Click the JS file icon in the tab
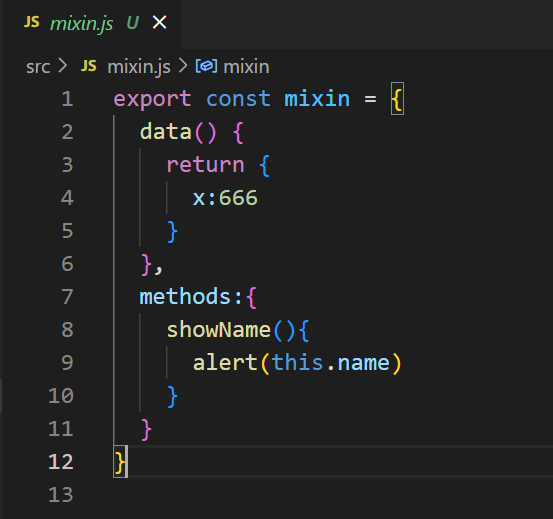Image resolution: width=553 pixels, height=519 pixels. tap(32, 22)
